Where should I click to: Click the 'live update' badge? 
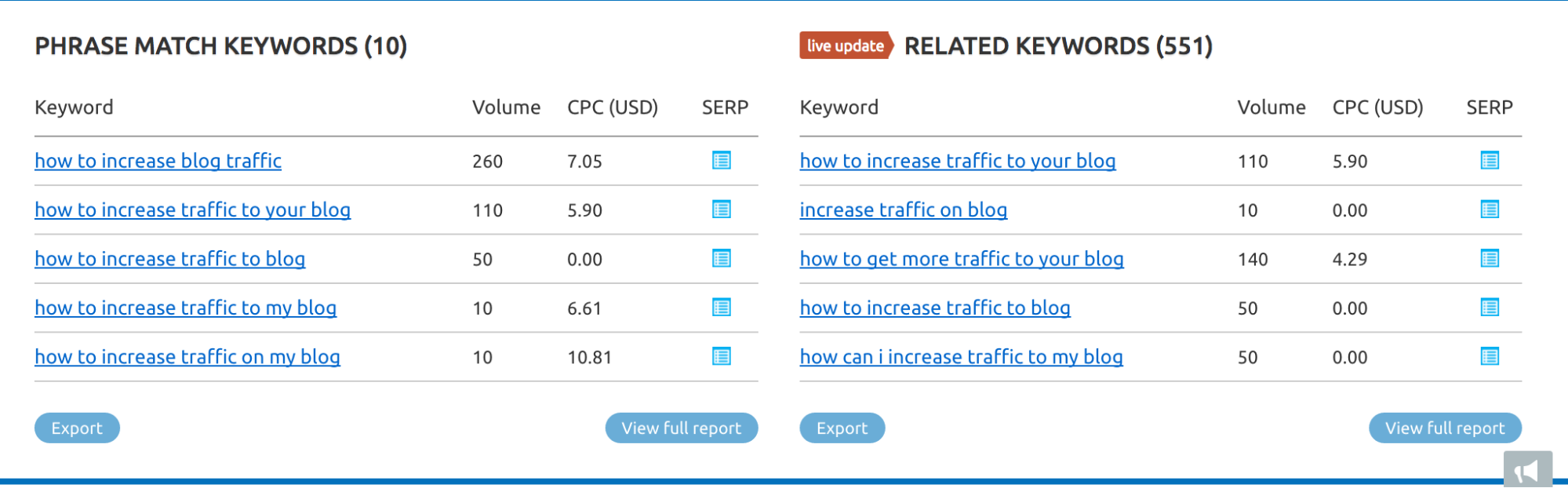coord(846,46)
